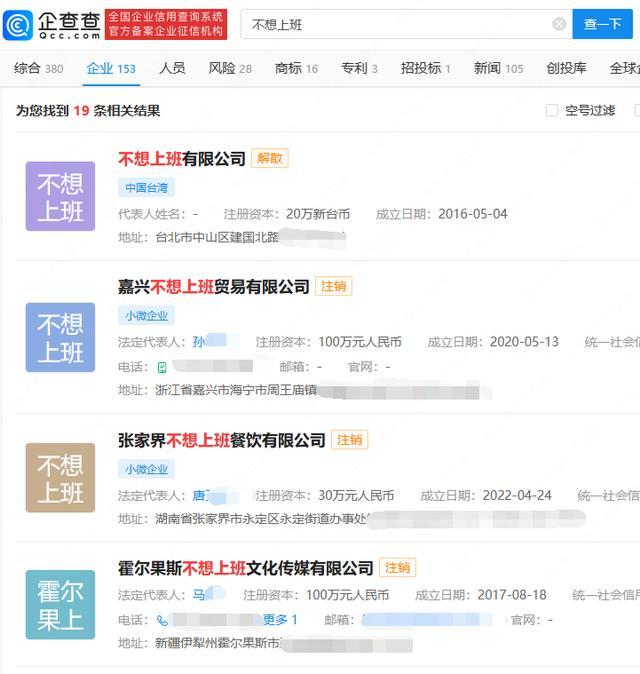This screenshot has height=674, width=640.
Task: Click the teal 霍尔果上 logo thumbnail
Action: tap(60, 605)
